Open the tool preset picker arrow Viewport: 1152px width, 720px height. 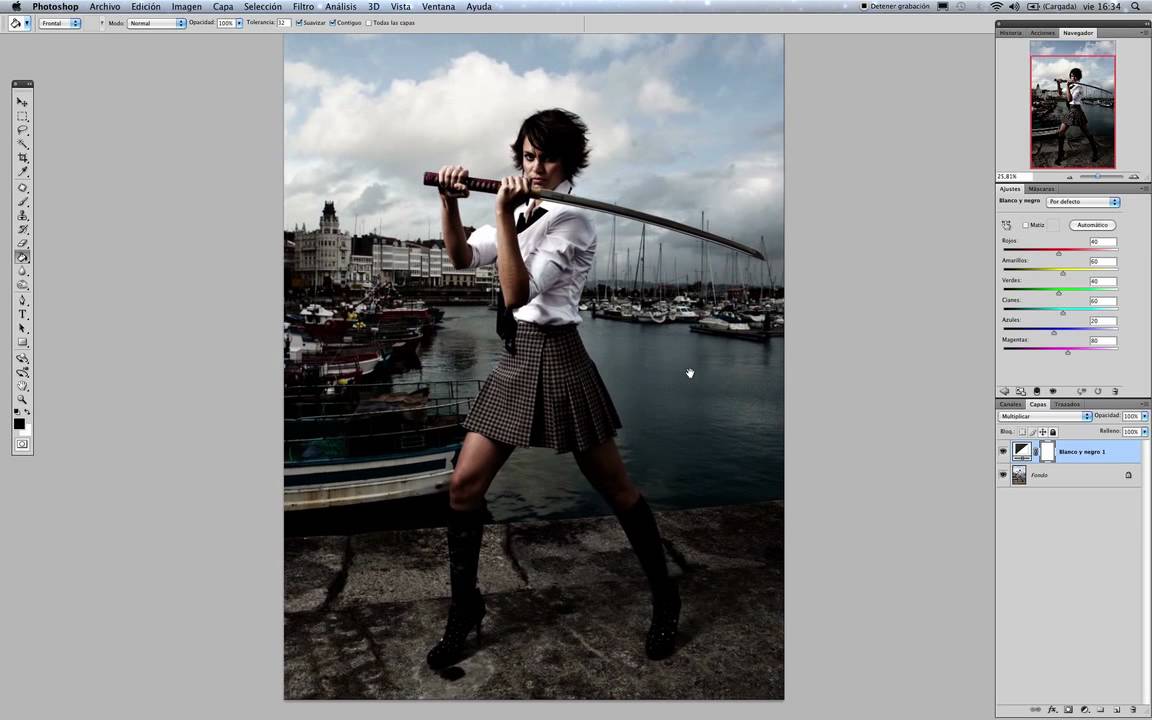pos(27,24)
